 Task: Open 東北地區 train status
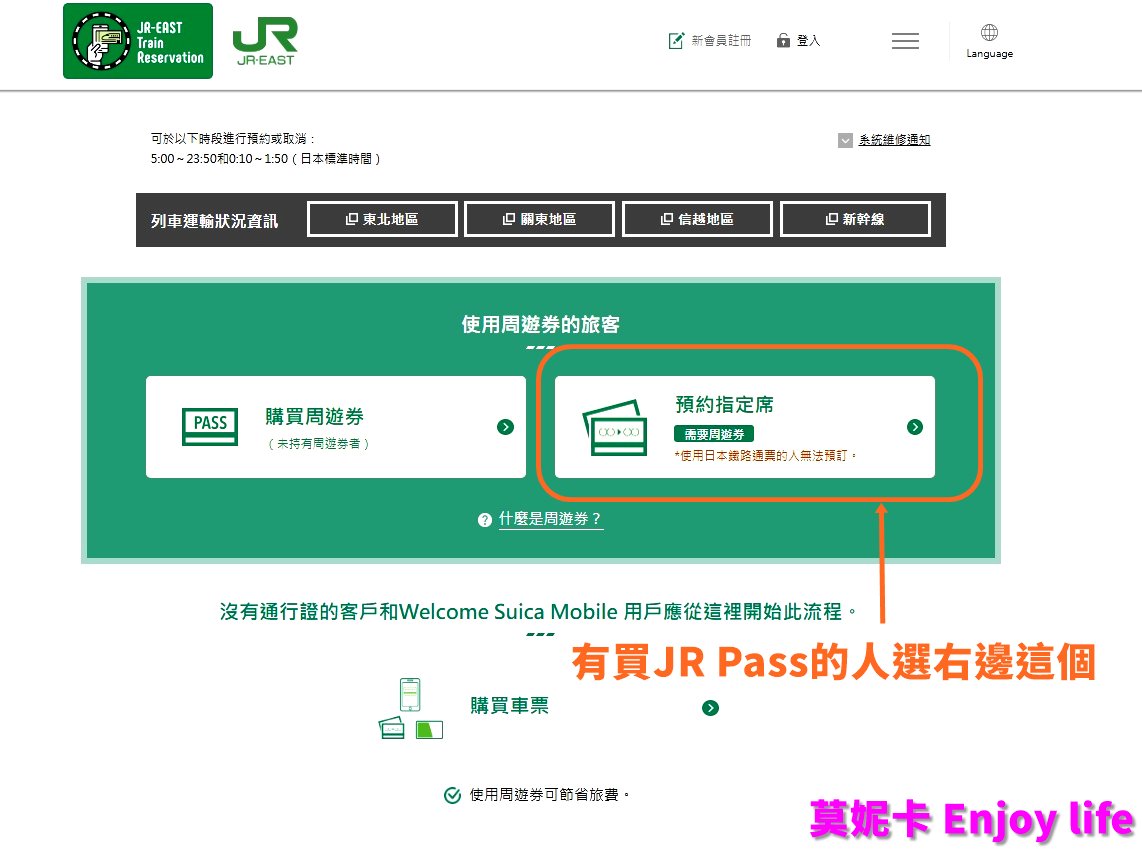pyautogui.click(x=382, y=219)
